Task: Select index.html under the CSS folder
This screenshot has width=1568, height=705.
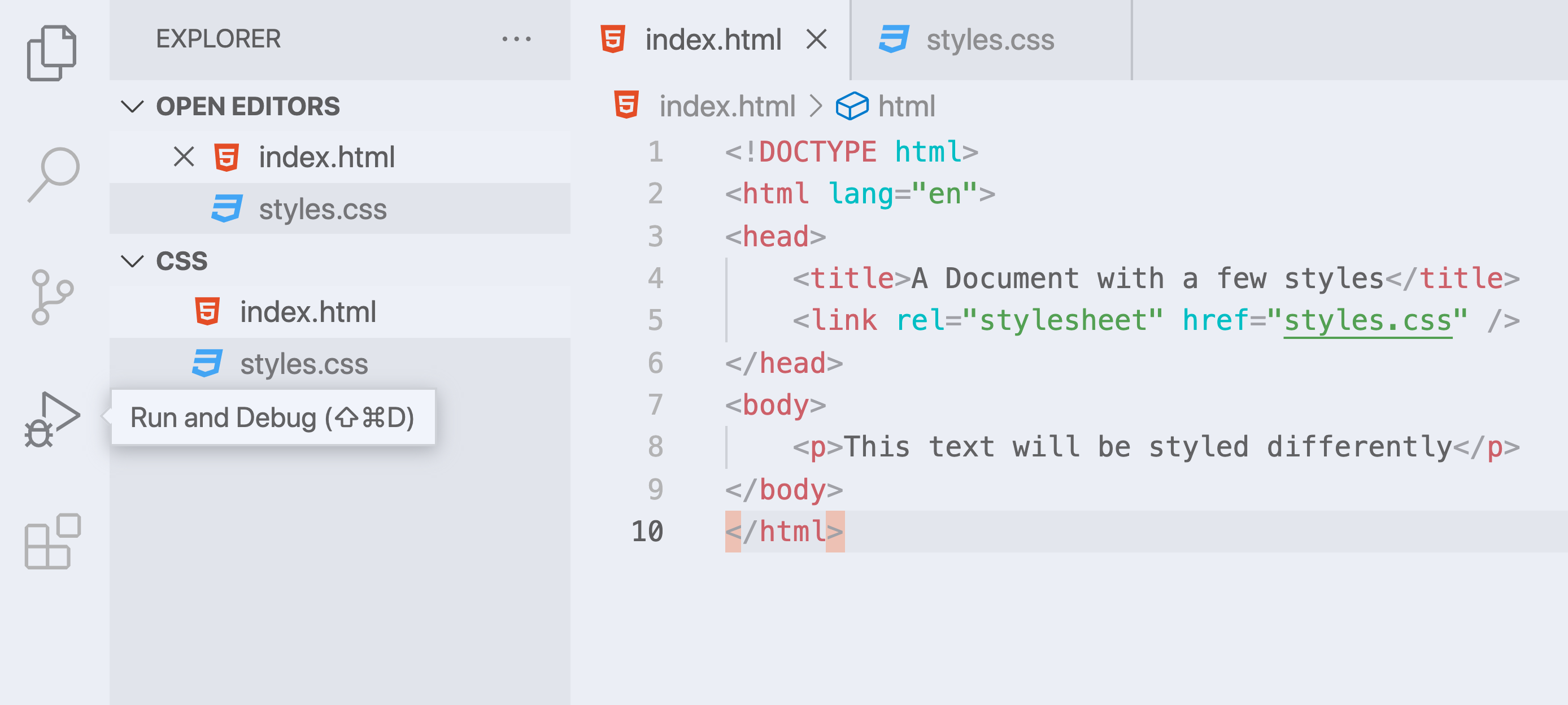Action: coord(307,312)
